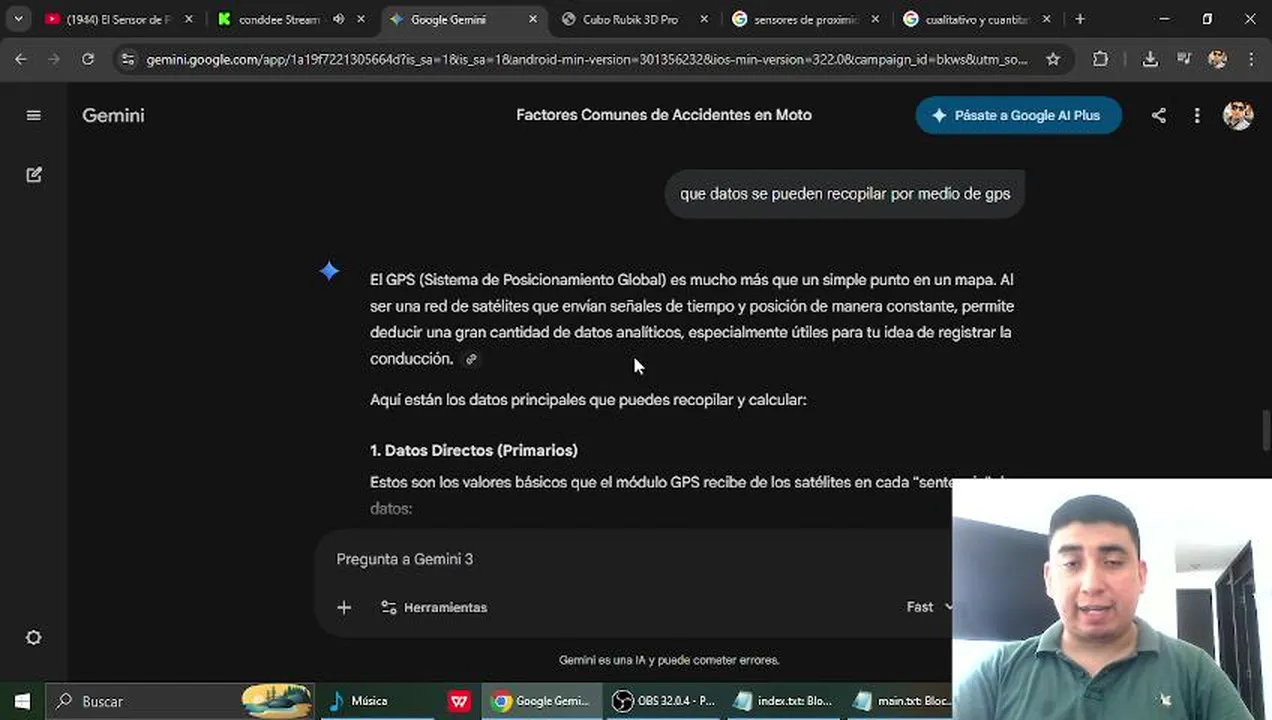Screen dimensions: 1272x720
Task: Click Windows taskbar Buscar search box
Action: (180, 701)
